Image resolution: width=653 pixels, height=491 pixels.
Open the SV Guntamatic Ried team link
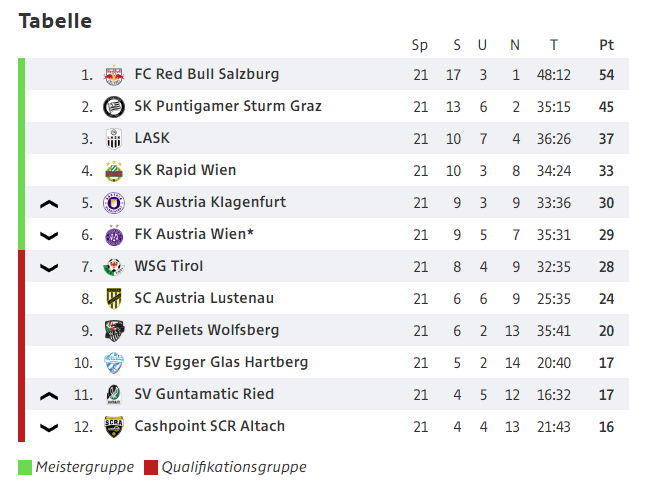pos(204,394)
